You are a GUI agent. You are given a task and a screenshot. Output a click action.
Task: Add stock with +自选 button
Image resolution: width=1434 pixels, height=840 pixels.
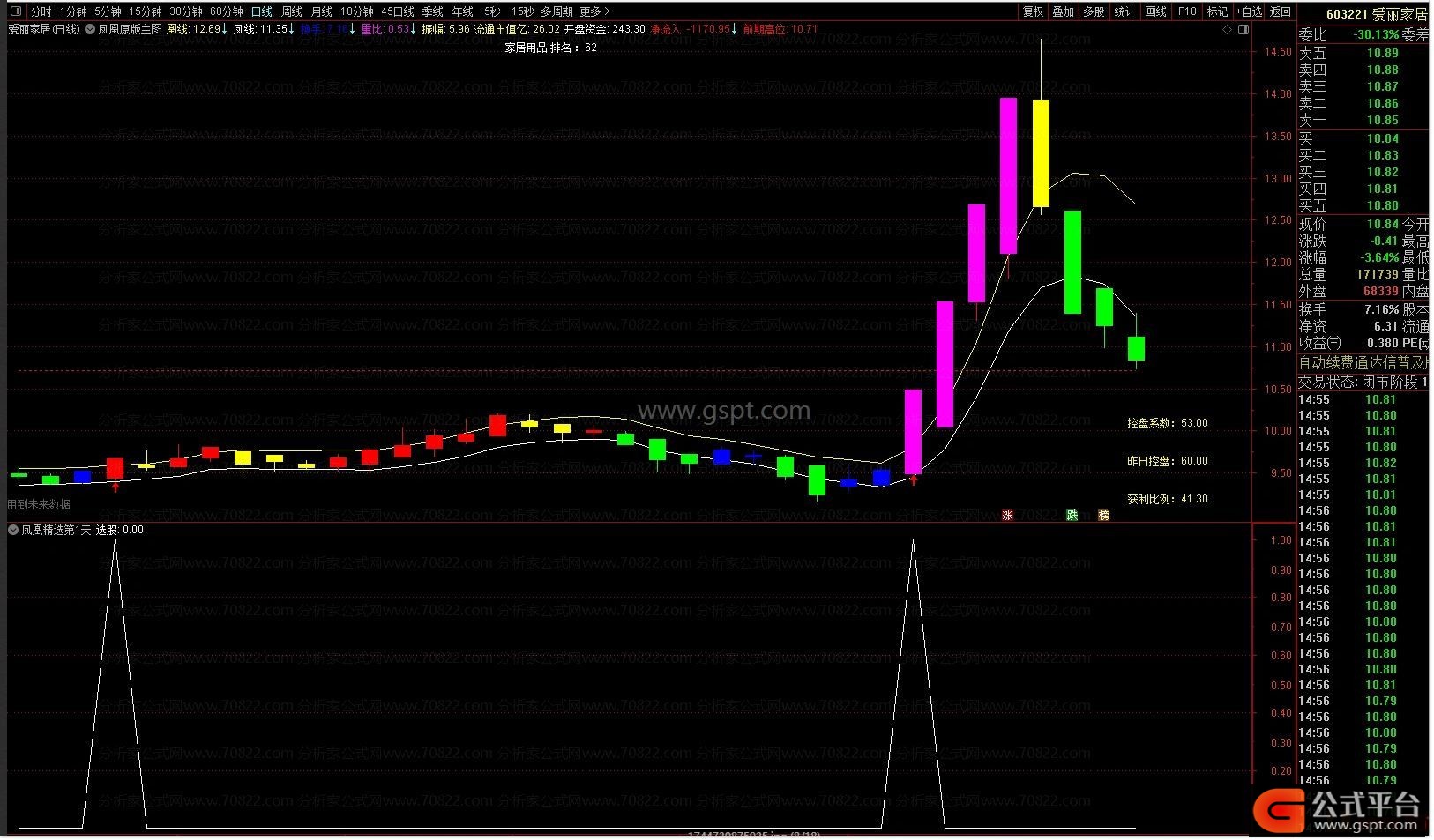[x=1249, y=11]
